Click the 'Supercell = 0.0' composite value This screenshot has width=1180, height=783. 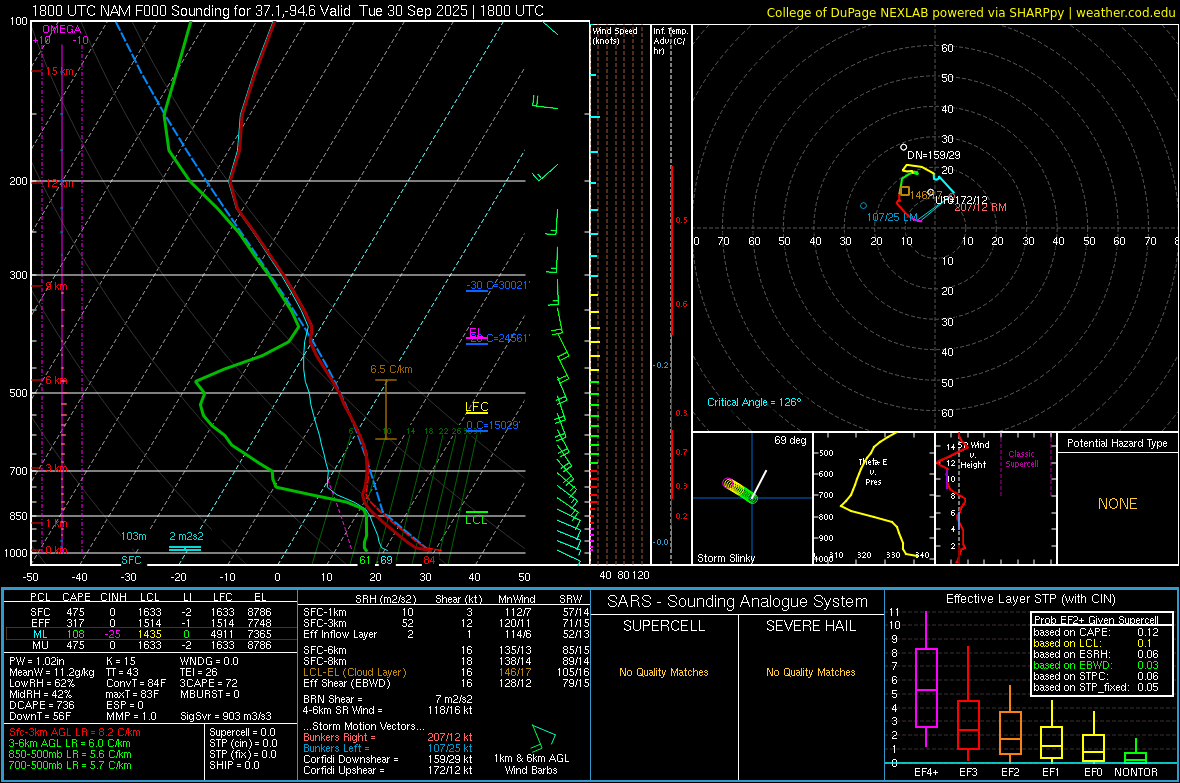[242, 732]
